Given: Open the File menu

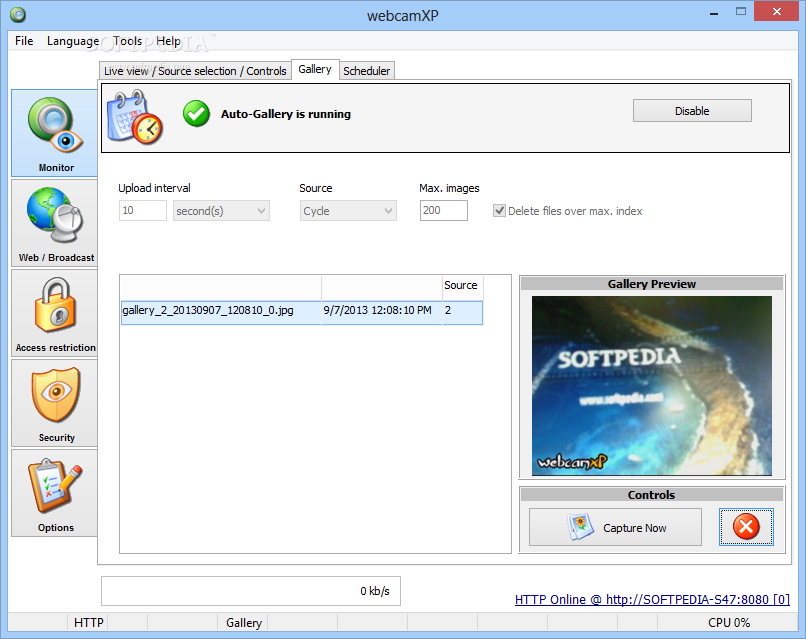Looking at the screenshot, I should tap(24, 41).
